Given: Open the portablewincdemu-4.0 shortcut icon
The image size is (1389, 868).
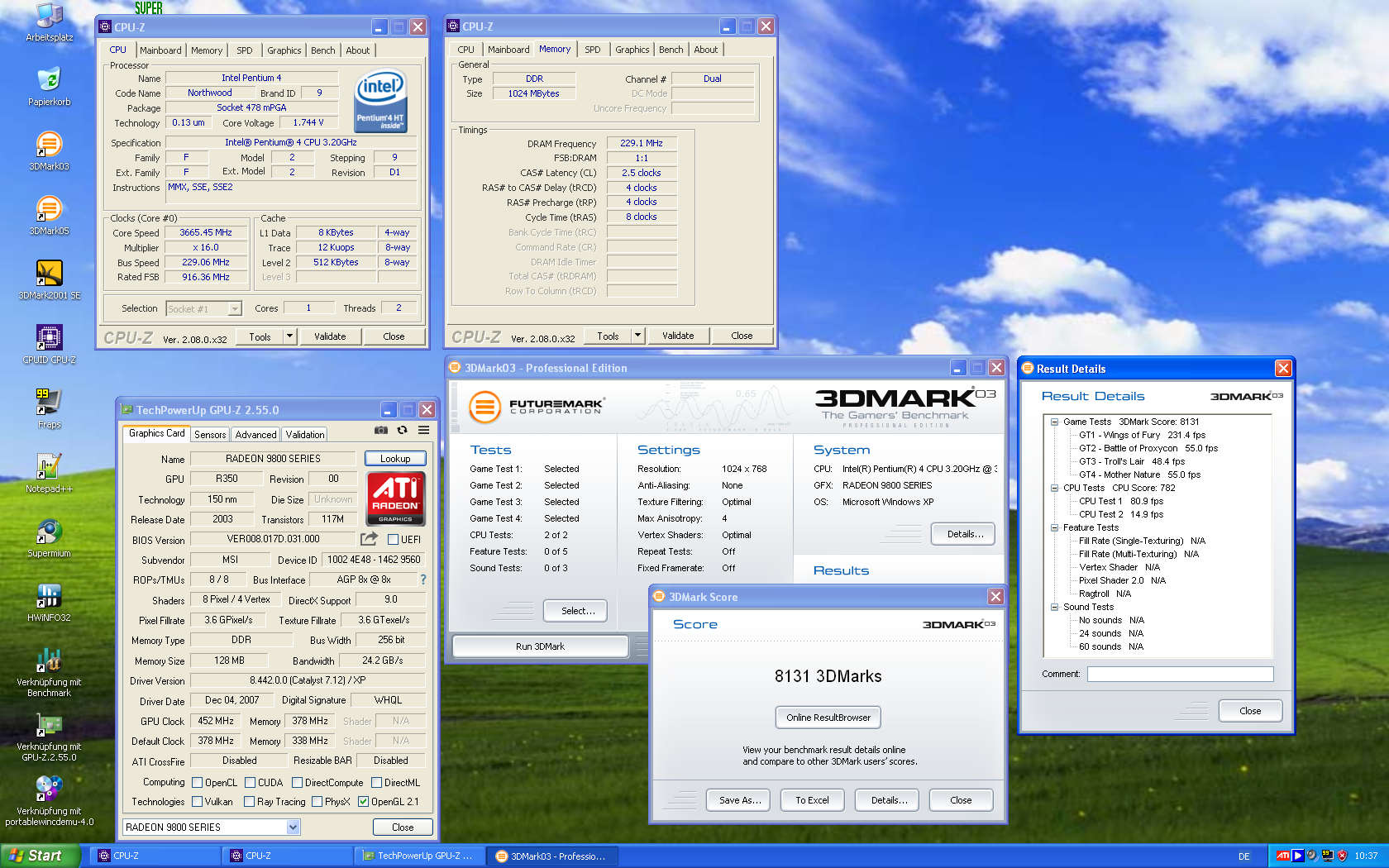Looking at the screenshot, I should (49, 801).
